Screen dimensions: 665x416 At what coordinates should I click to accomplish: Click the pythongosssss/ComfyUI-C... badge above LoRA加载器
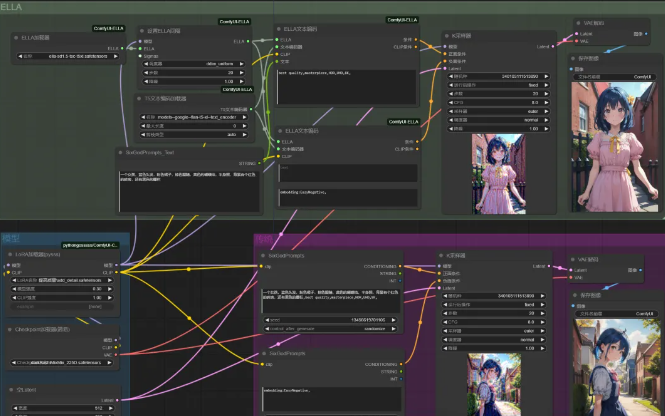(90, 245)
